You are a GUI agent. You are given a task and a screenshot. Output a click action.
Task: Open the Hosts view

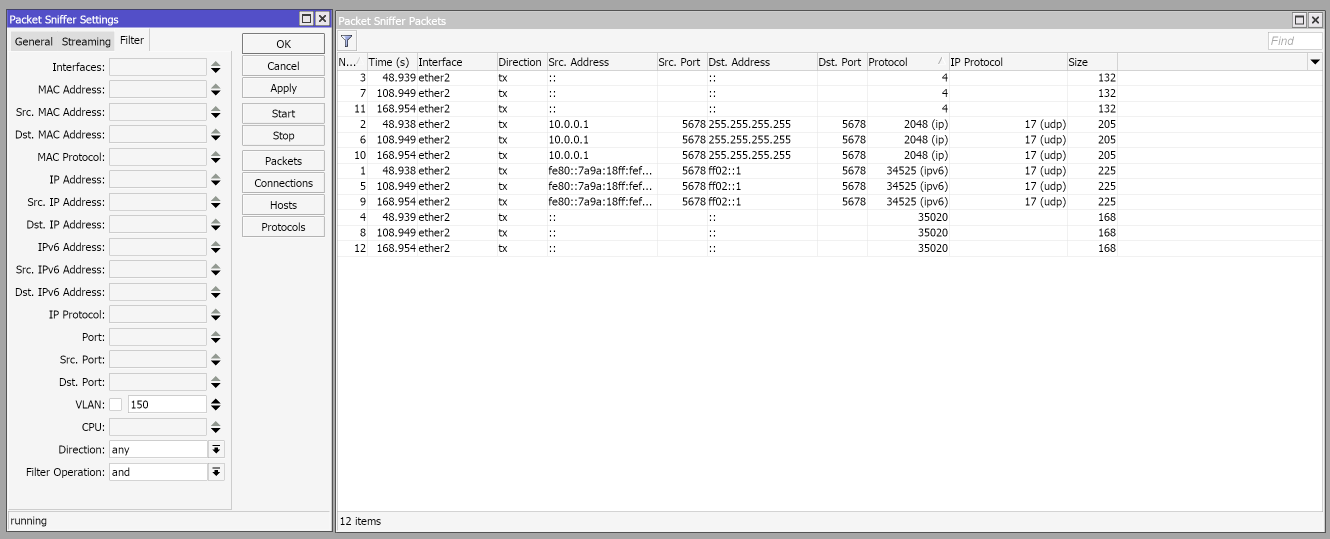tap(283, 205)
